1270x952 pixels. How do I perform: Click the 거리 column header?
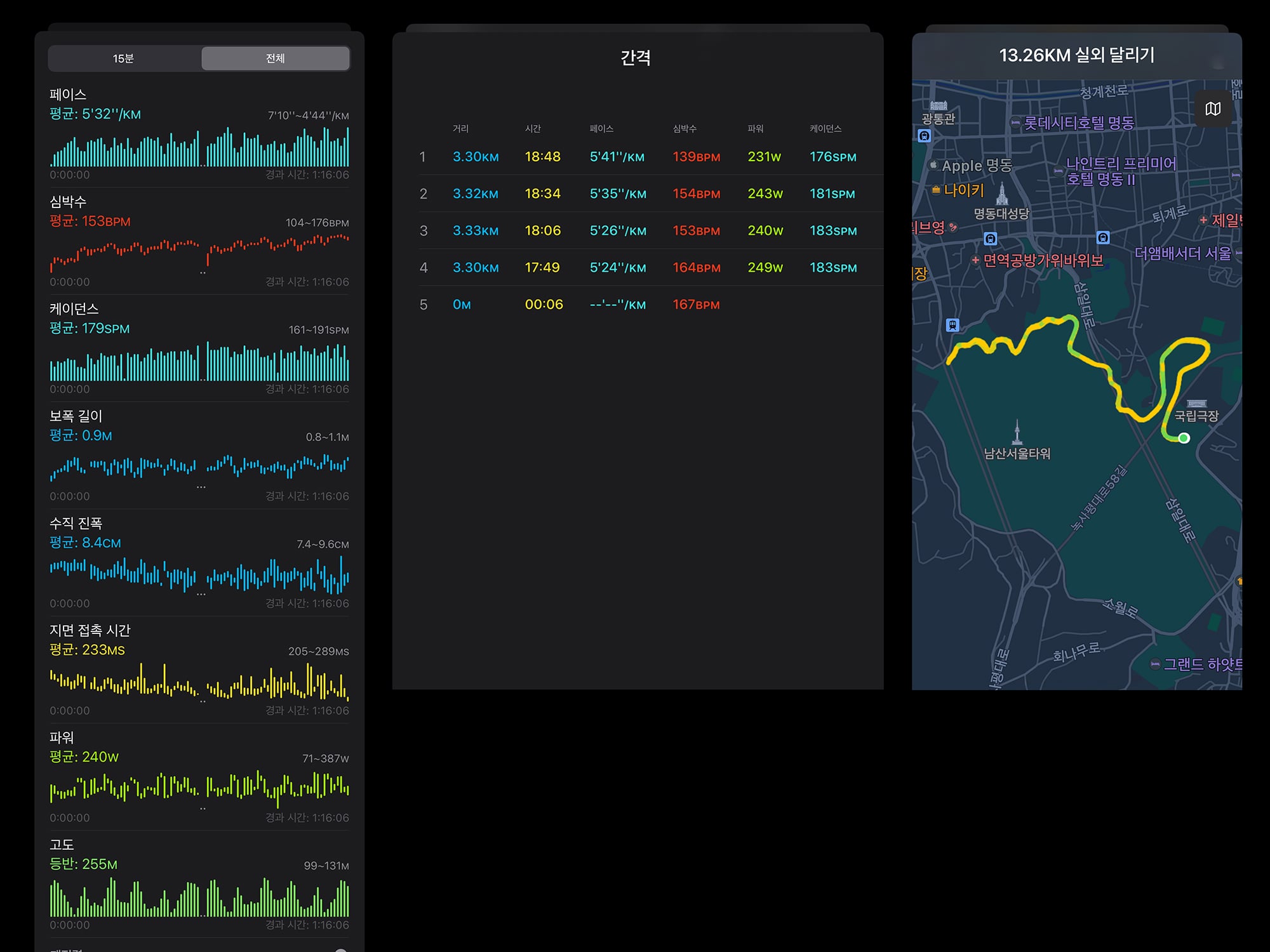point(460,129)
